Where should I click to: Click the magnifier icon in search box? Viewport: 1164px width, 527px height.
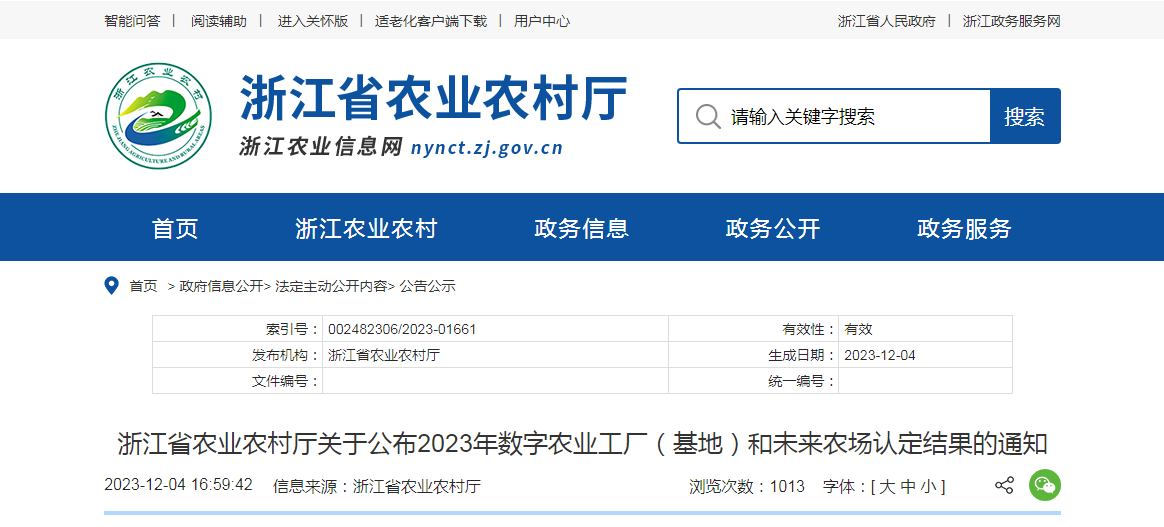tap(708, 116)
